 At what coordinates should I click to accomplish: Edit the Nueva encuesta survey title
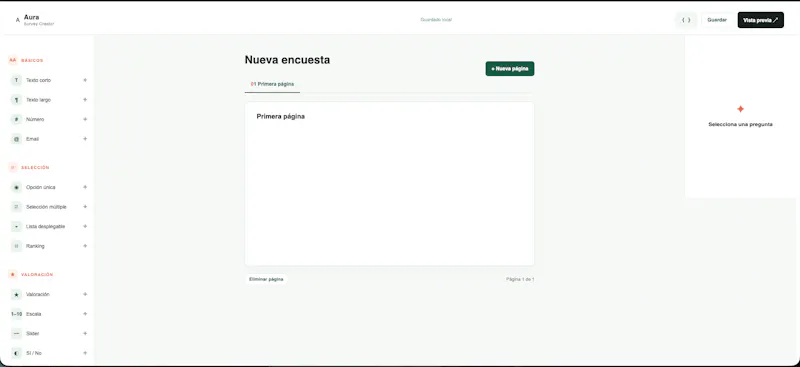pyautogui.click(x=287, y=60)
